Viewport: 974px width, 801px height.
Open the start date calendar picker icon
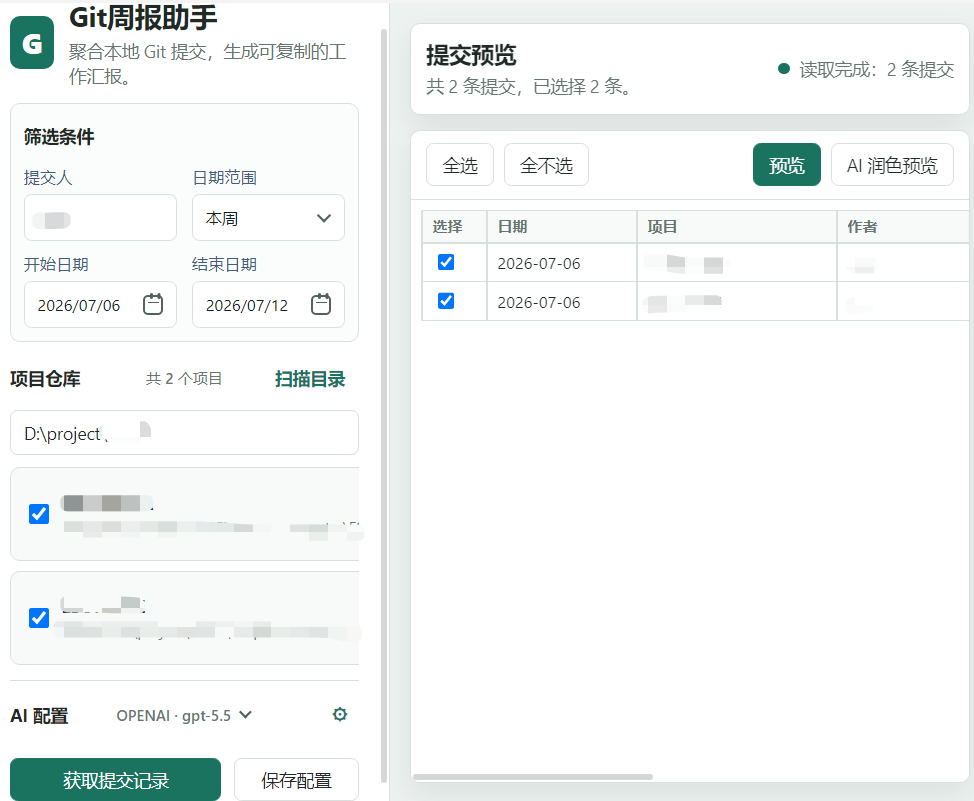(x=153, y=304)
